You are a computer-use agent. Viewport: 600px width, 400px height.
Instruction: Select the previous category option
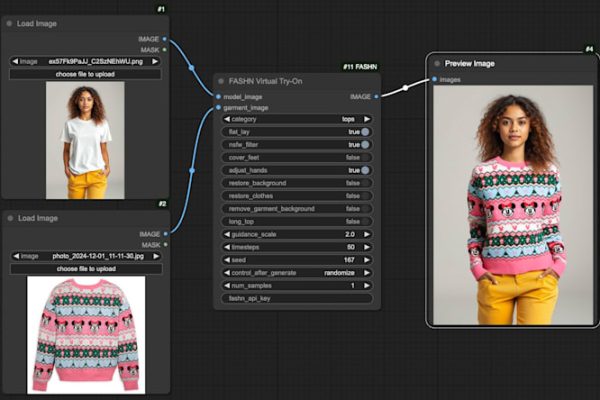[227, 119]
